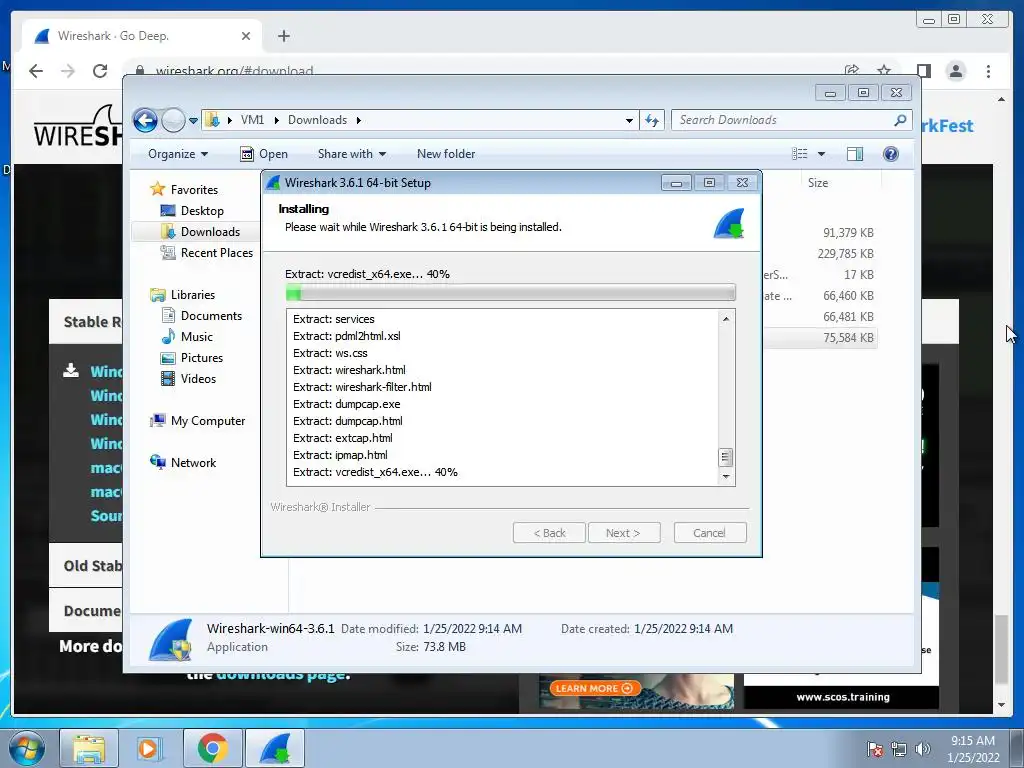Select Music library in navigation pane
The image size is (1024, 768).
[197, 337]
